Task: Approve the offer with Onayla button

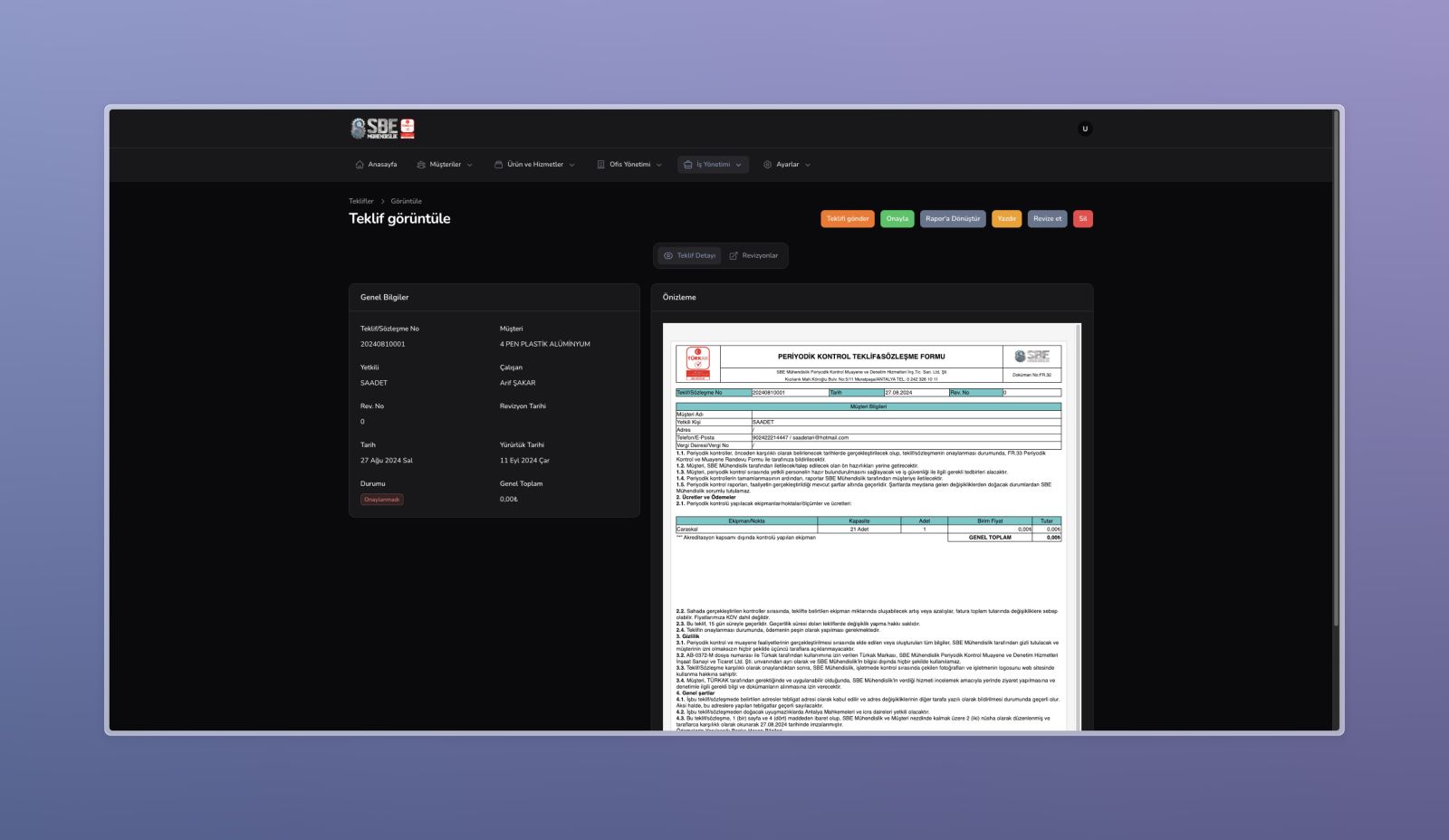Action: [897, 219]
